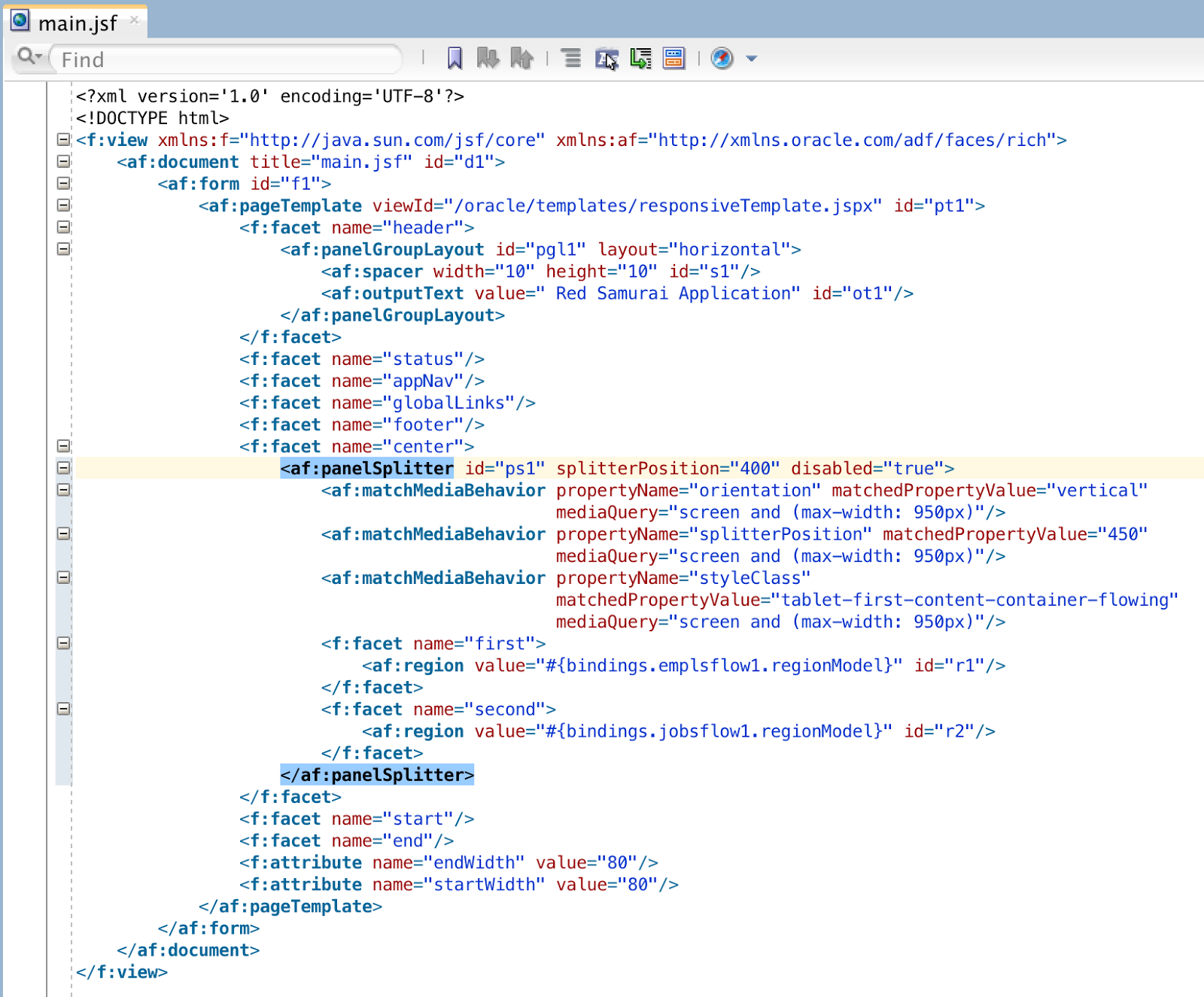This screenshot has width=1204, height=997.
Task: Collapse the highlighted af:panelSplitter fold
Action: click(x=63, y=467)
